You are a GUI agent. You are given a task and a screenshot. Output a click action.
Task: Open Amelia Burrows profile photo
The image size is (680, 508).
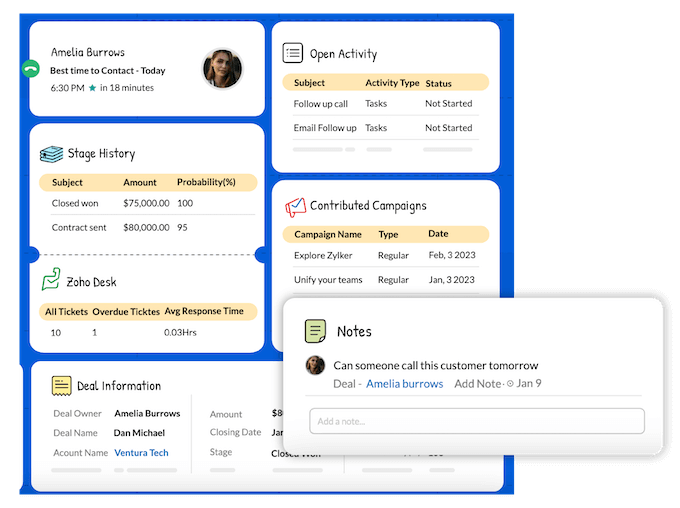222,69
